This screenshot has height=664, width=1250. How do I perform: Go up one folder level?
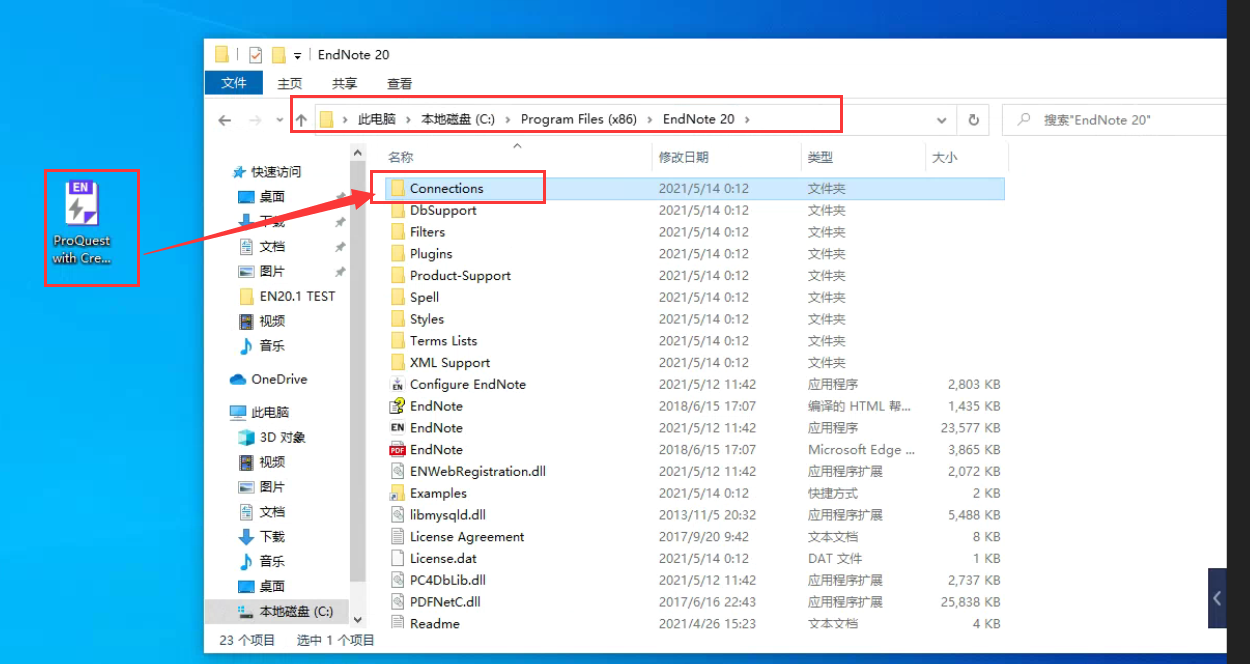point(301,120)
